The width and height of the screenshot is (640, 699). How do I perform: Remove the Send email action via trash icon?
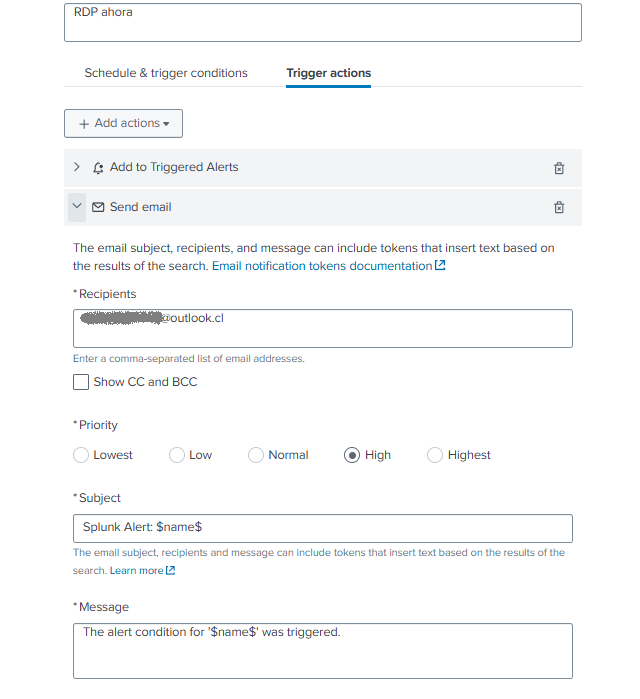(x=559, y=207)
